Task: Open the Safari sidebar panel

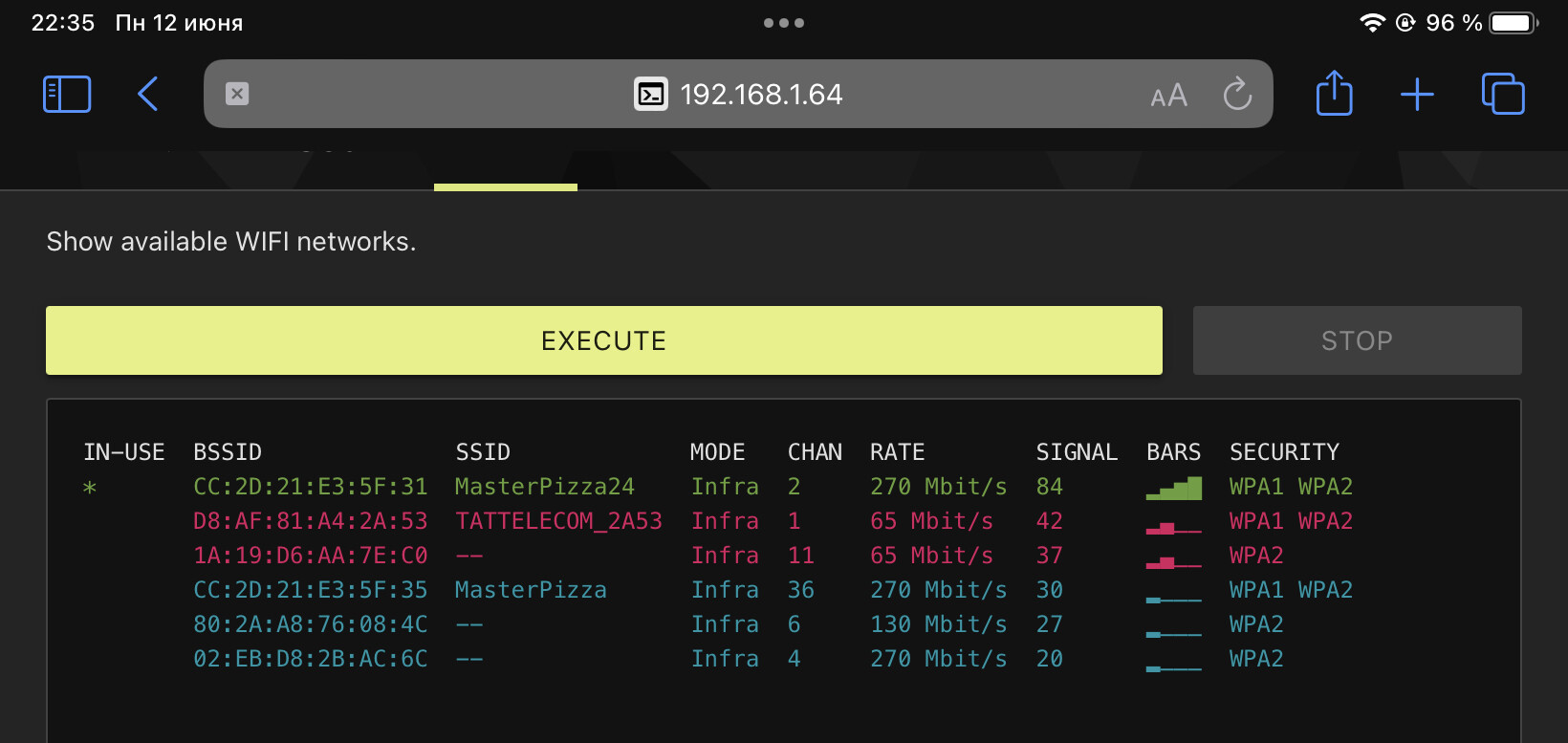Action: (x=67, y=95)
